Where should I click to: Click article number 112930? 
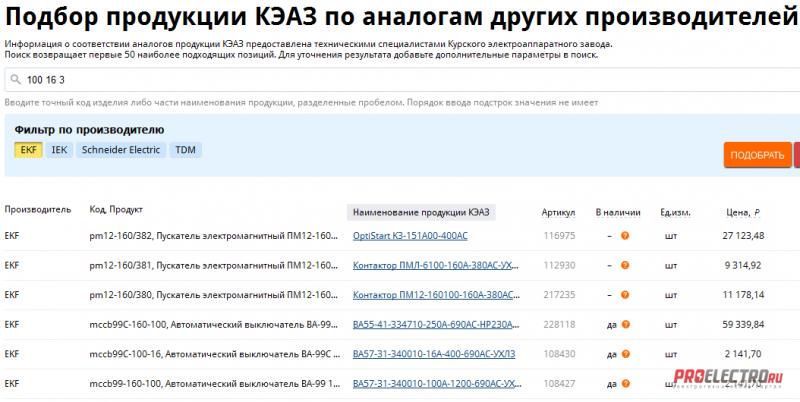[559, 265]
